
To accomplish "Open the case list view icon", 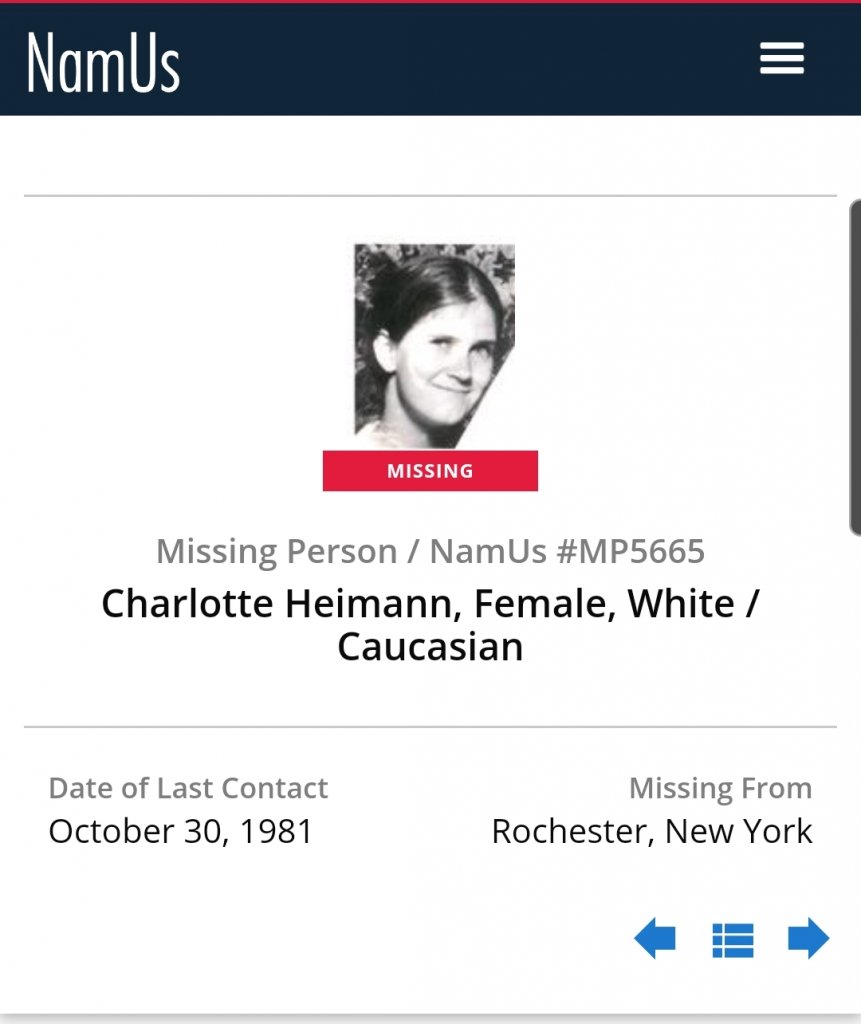I will click(732, 939).
